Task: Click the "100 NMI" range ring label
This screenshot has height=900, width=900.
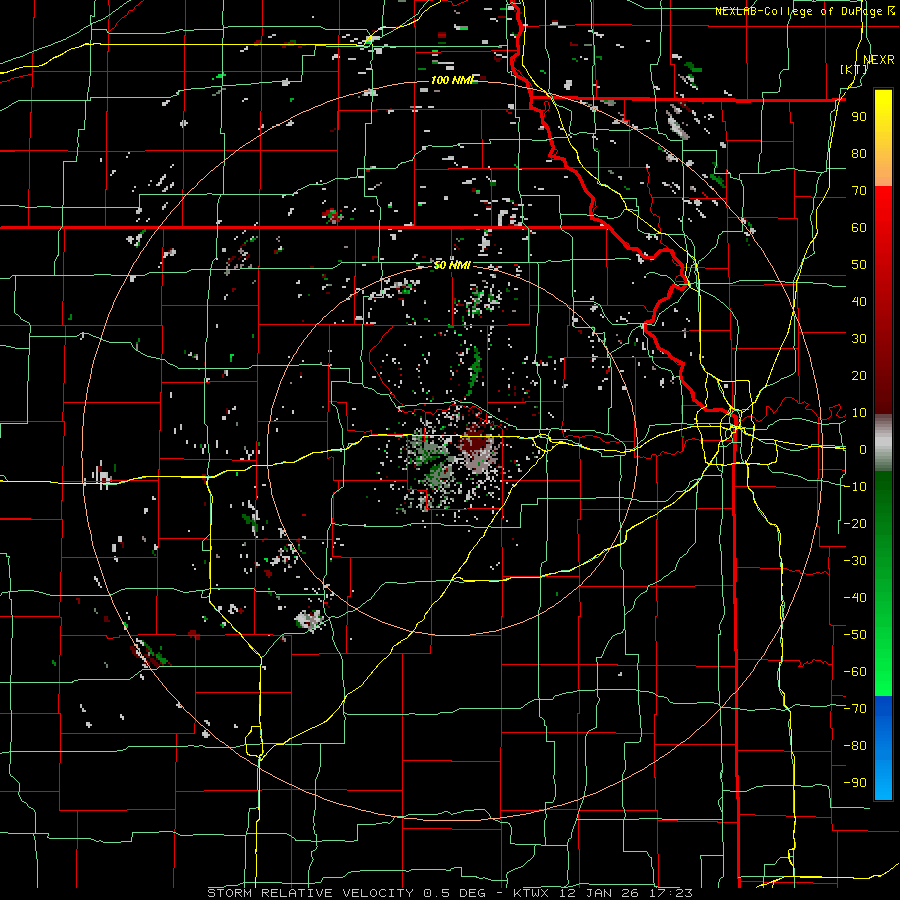Action: click(452, 80)
